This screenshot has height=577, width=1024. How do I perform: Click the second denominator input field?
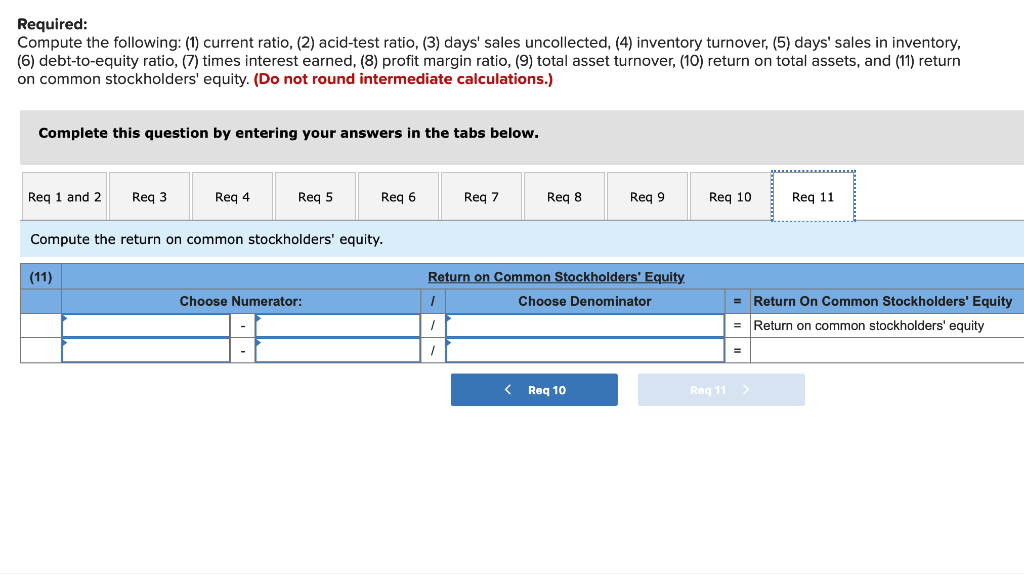click(x=585, y=350)
